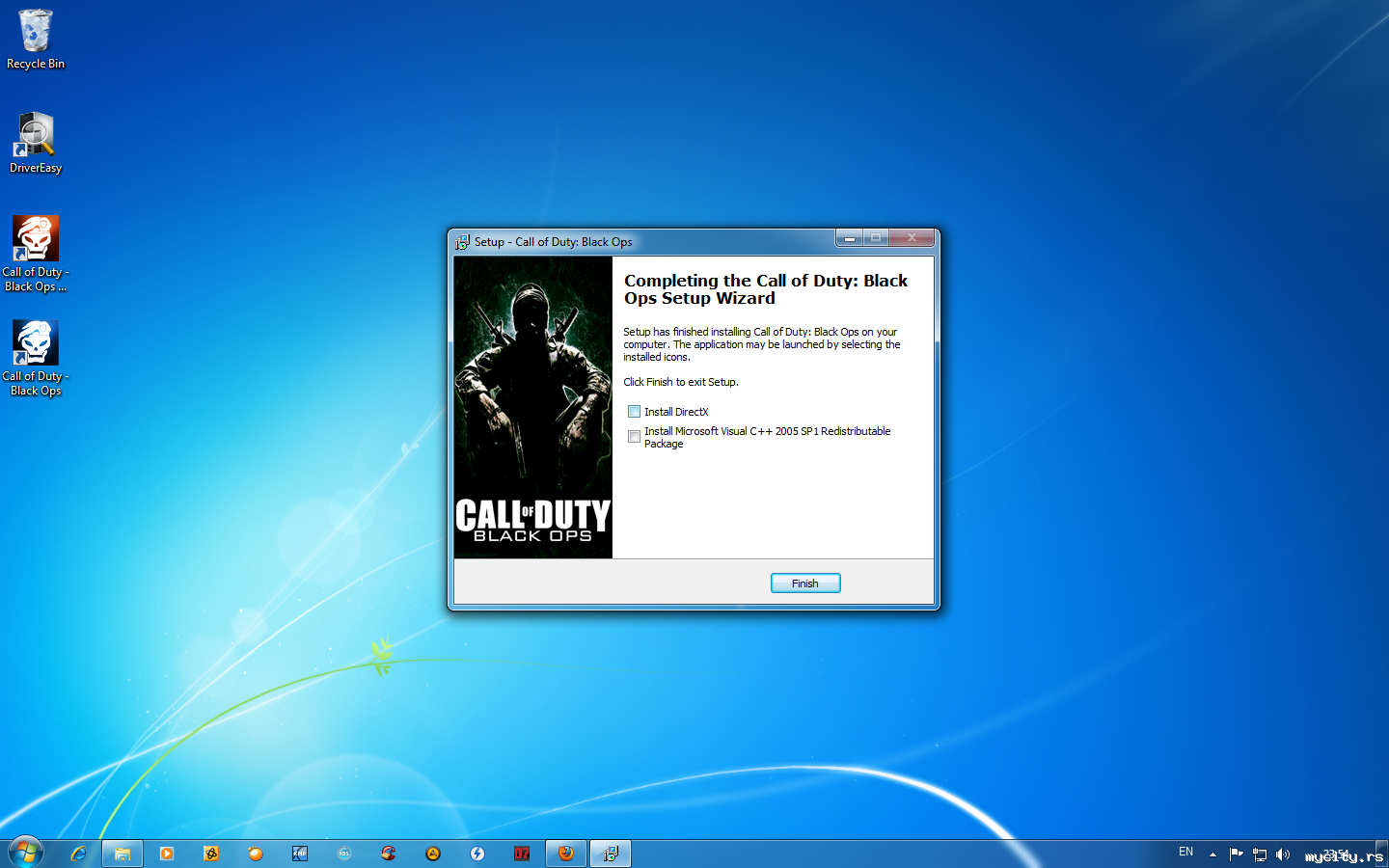Open Daemon Tools lightning icon in taskbar
The image size is (1389, 868).
(x=477, y=854)
